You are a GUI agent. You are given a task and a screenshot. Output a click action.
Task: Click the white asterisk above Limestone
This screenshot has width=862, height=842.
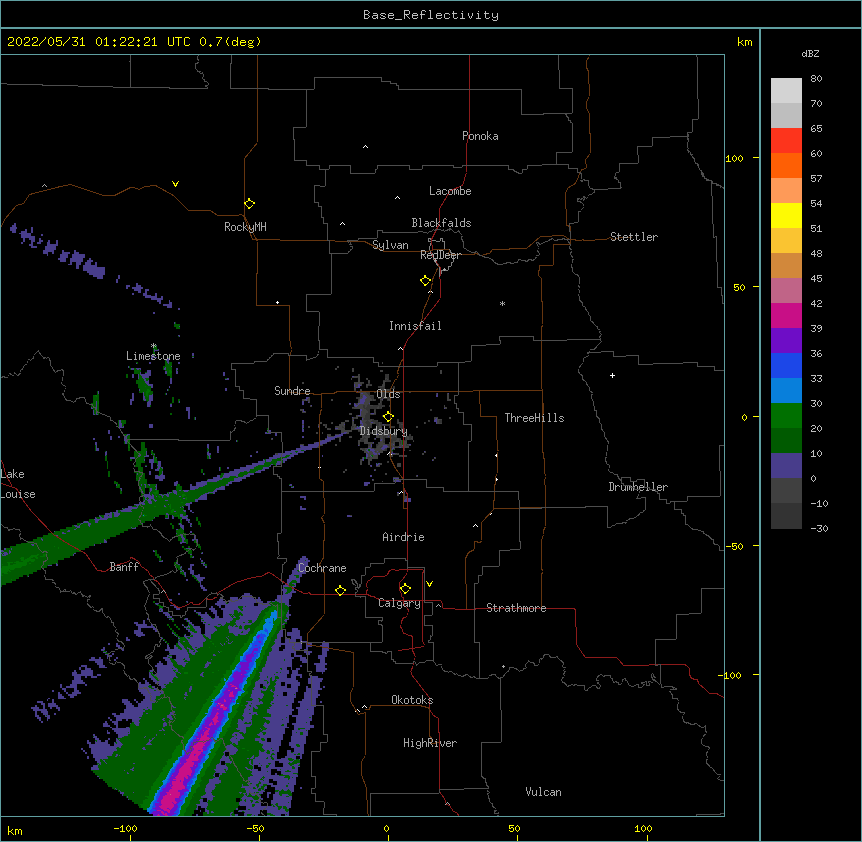154,346
